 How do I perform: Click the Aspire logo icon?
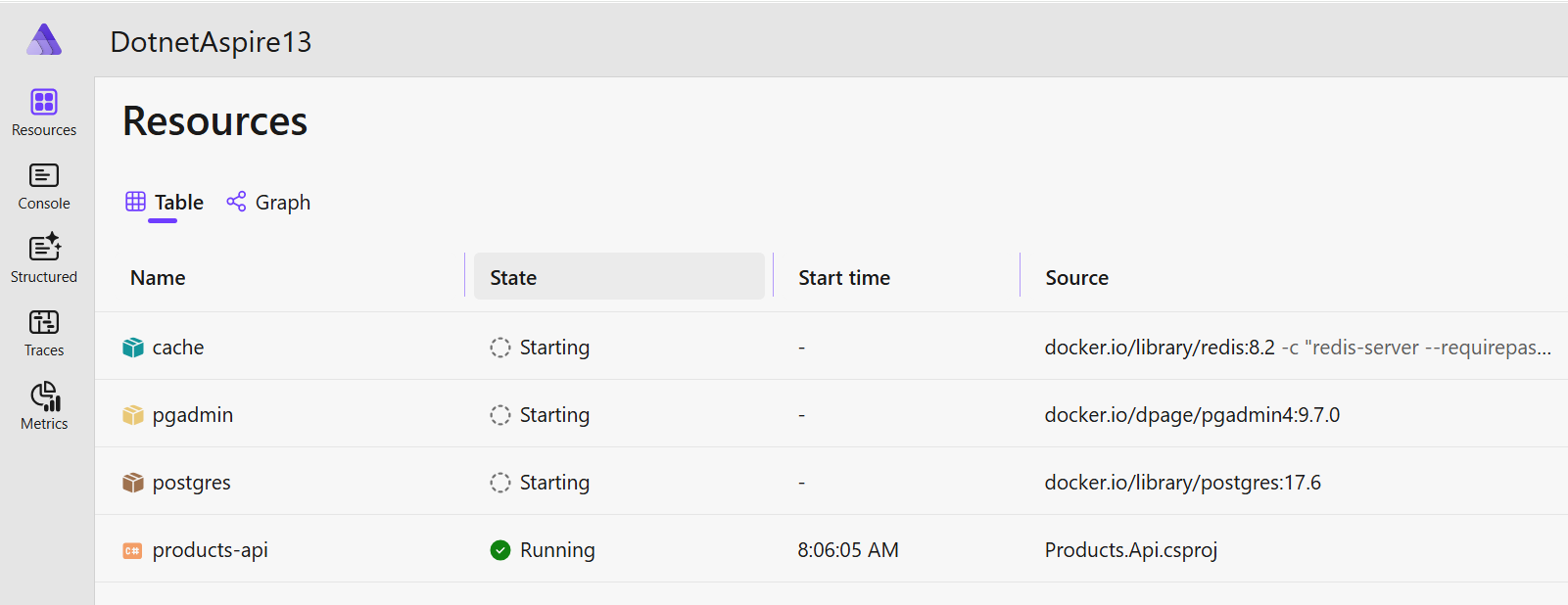[x=44, y=40]
